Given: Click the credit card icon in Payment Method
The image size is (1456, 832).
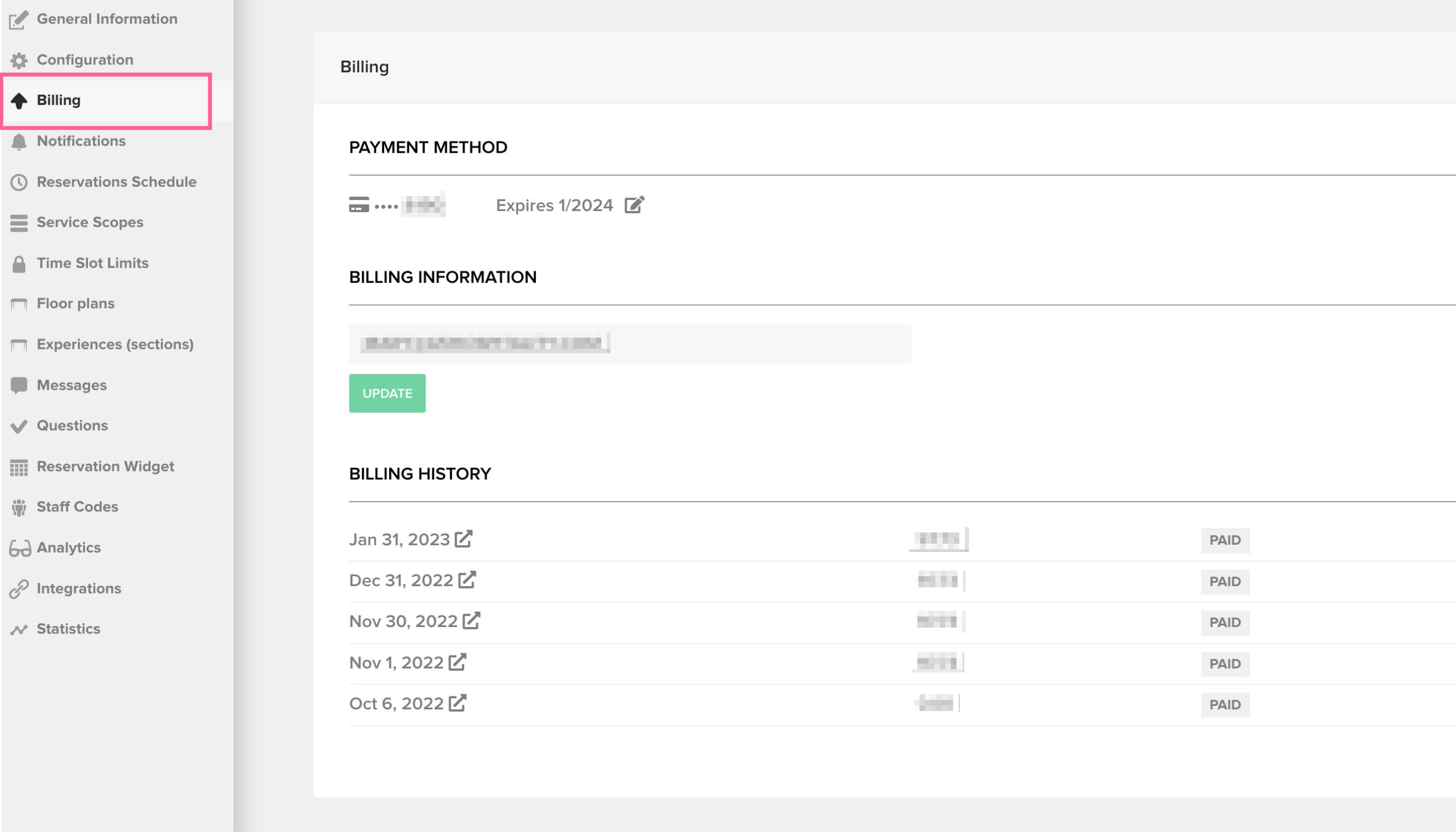Looking at the screenshot, I should point(359,204).
